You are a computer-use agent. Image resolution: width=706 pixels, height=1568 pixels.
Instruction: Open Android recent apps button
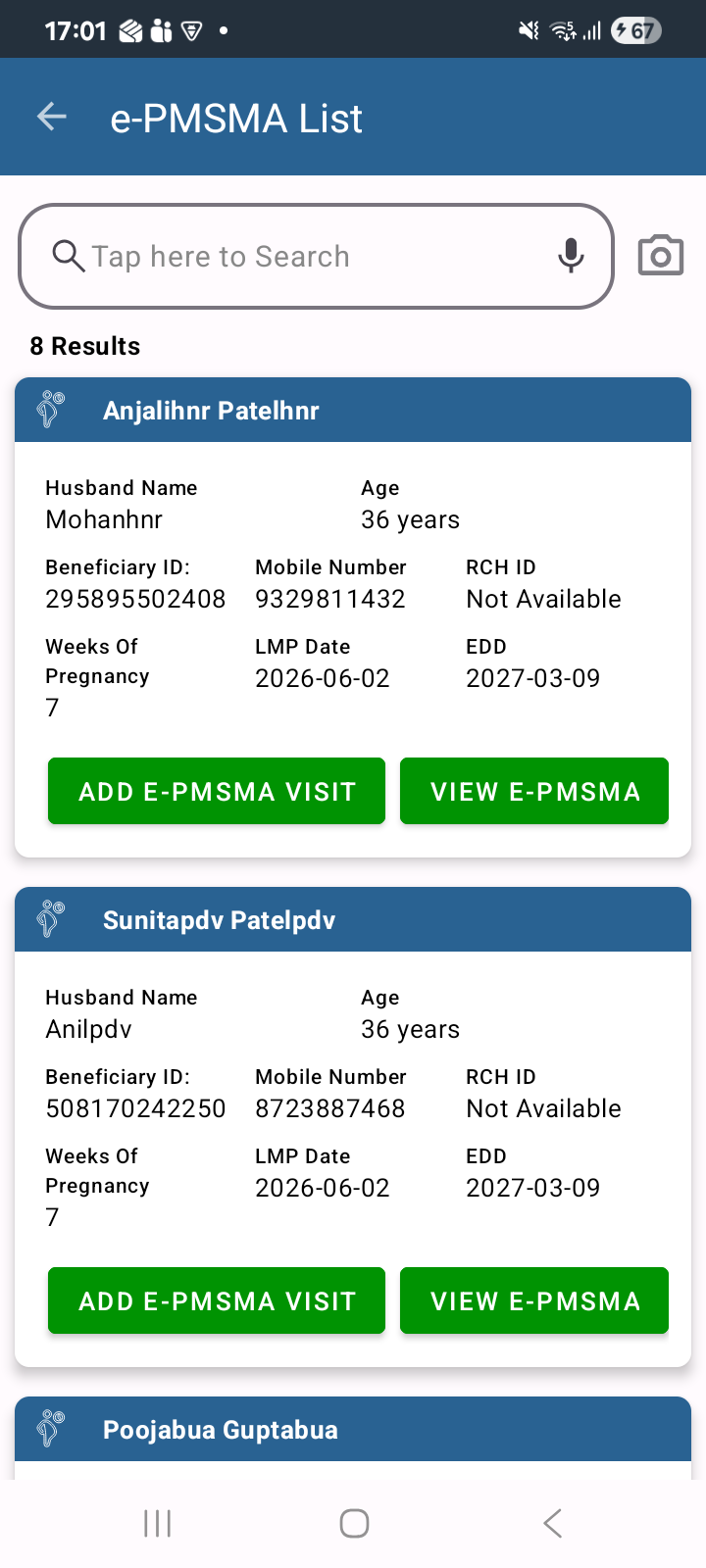click(x=157, y=1524)
